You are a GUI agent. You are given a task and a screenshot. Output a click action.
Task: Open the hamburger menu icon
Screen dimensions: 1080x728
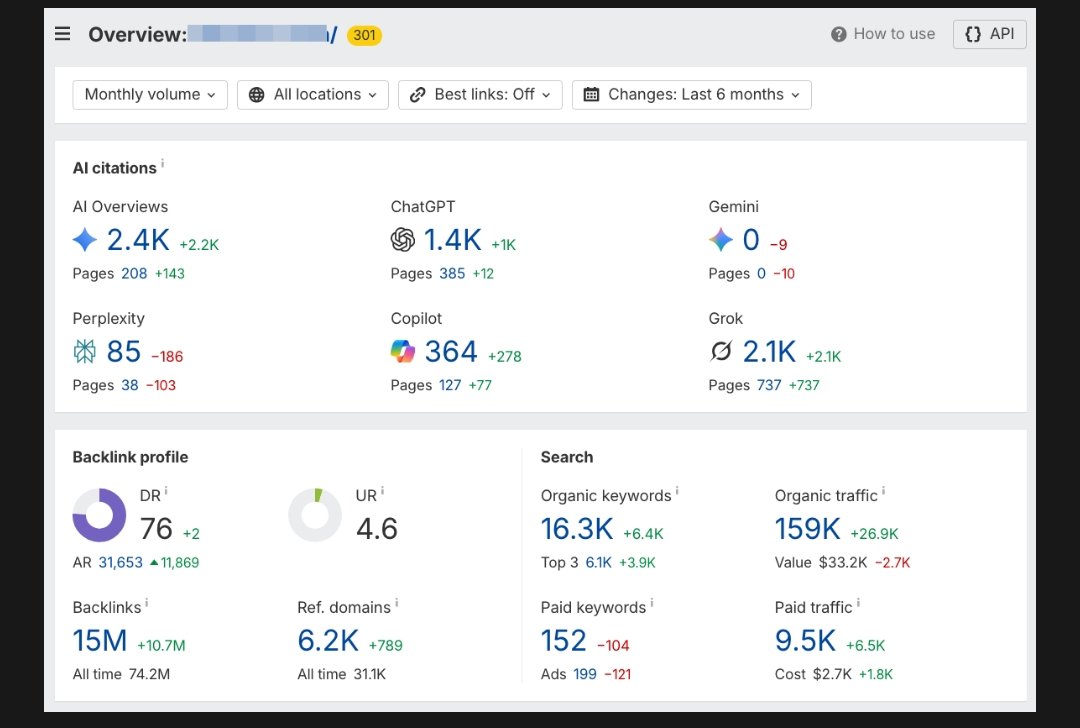(x=62, y=34)
